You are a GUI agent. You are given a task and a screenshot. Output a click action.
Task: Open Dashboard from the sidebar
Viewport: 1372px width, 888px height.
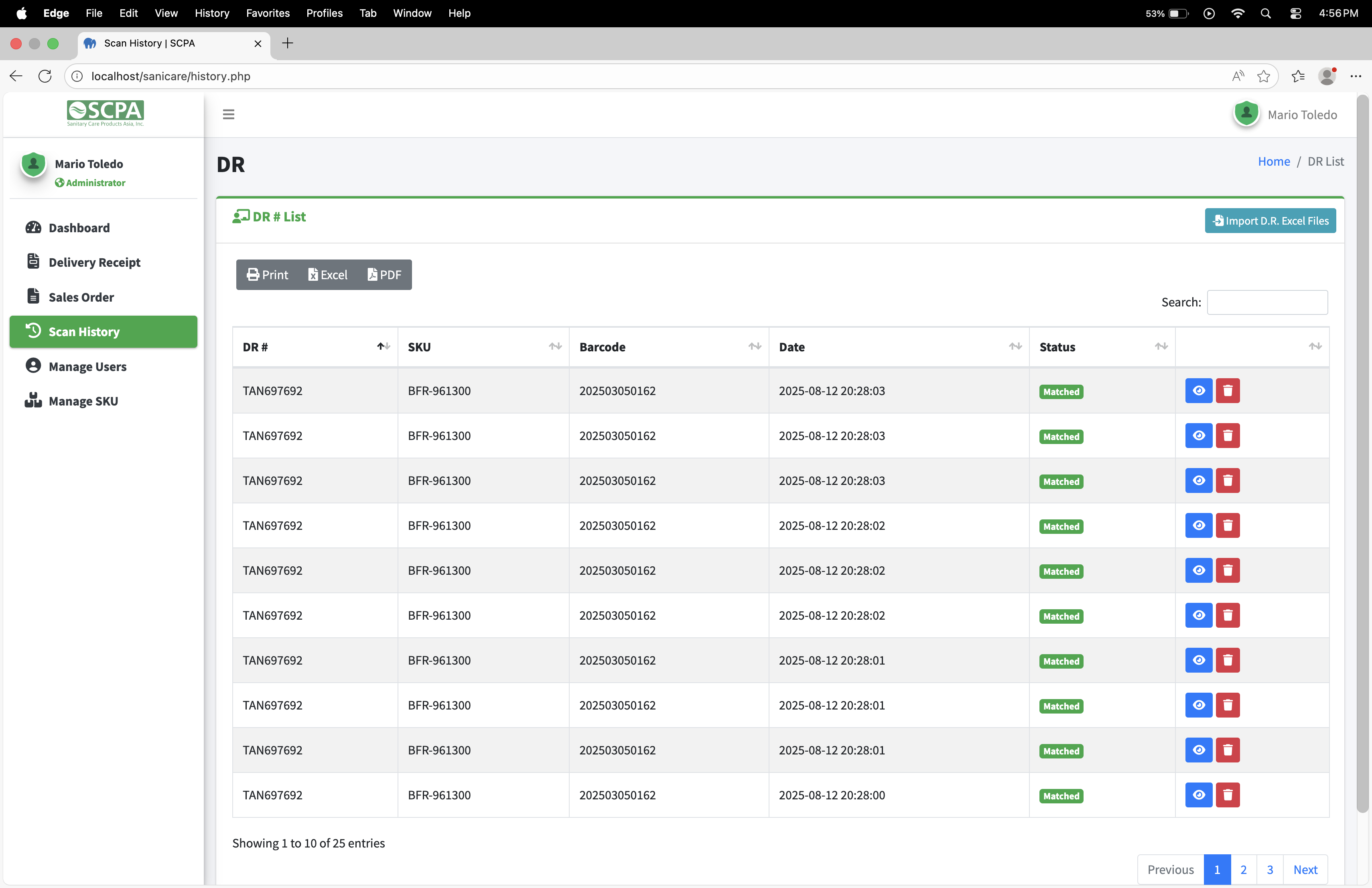tap(79, 228)
